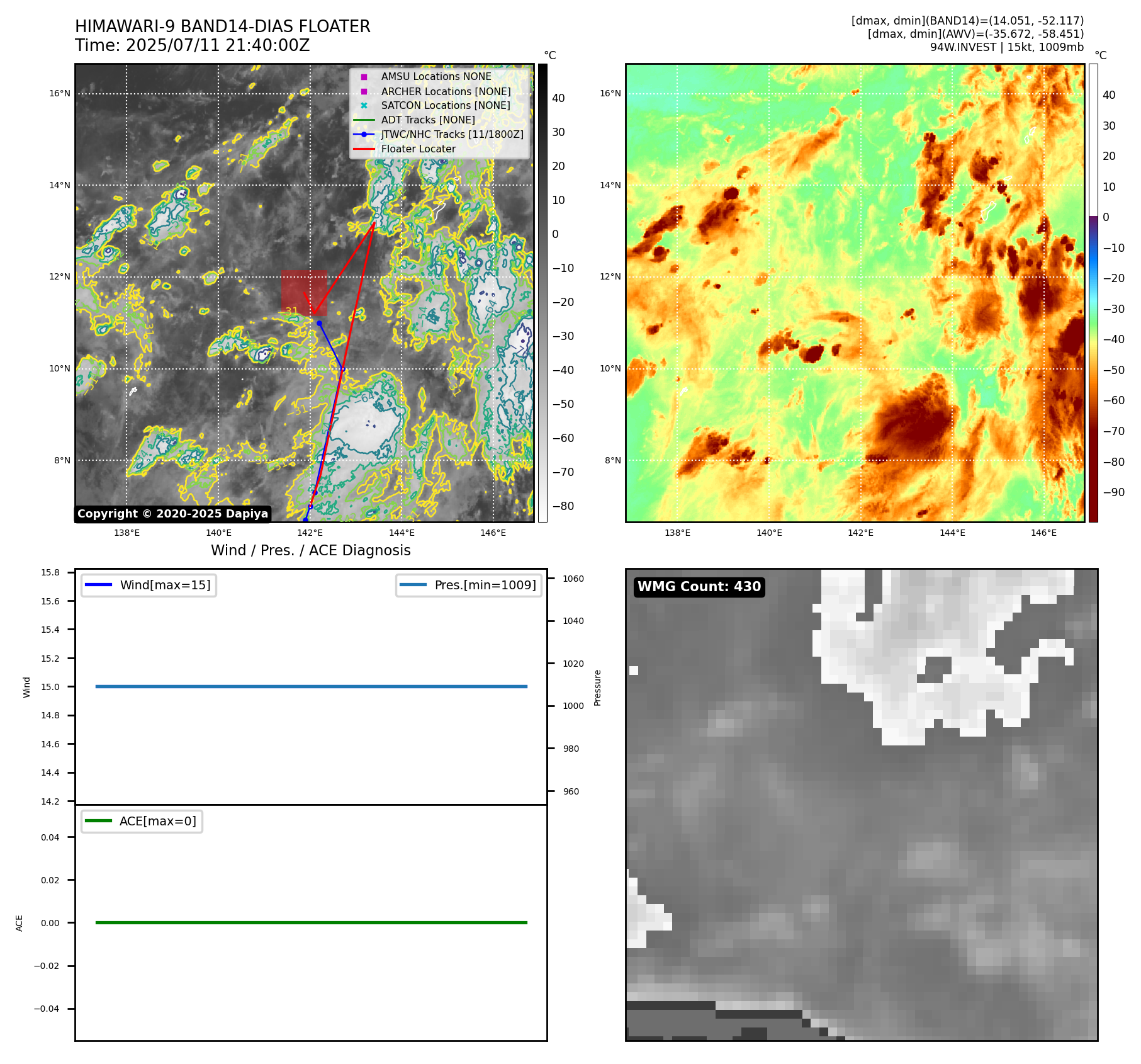Click the 'WMG Count: 430' label
The image size is (1141, 1064).
(699, 587)
